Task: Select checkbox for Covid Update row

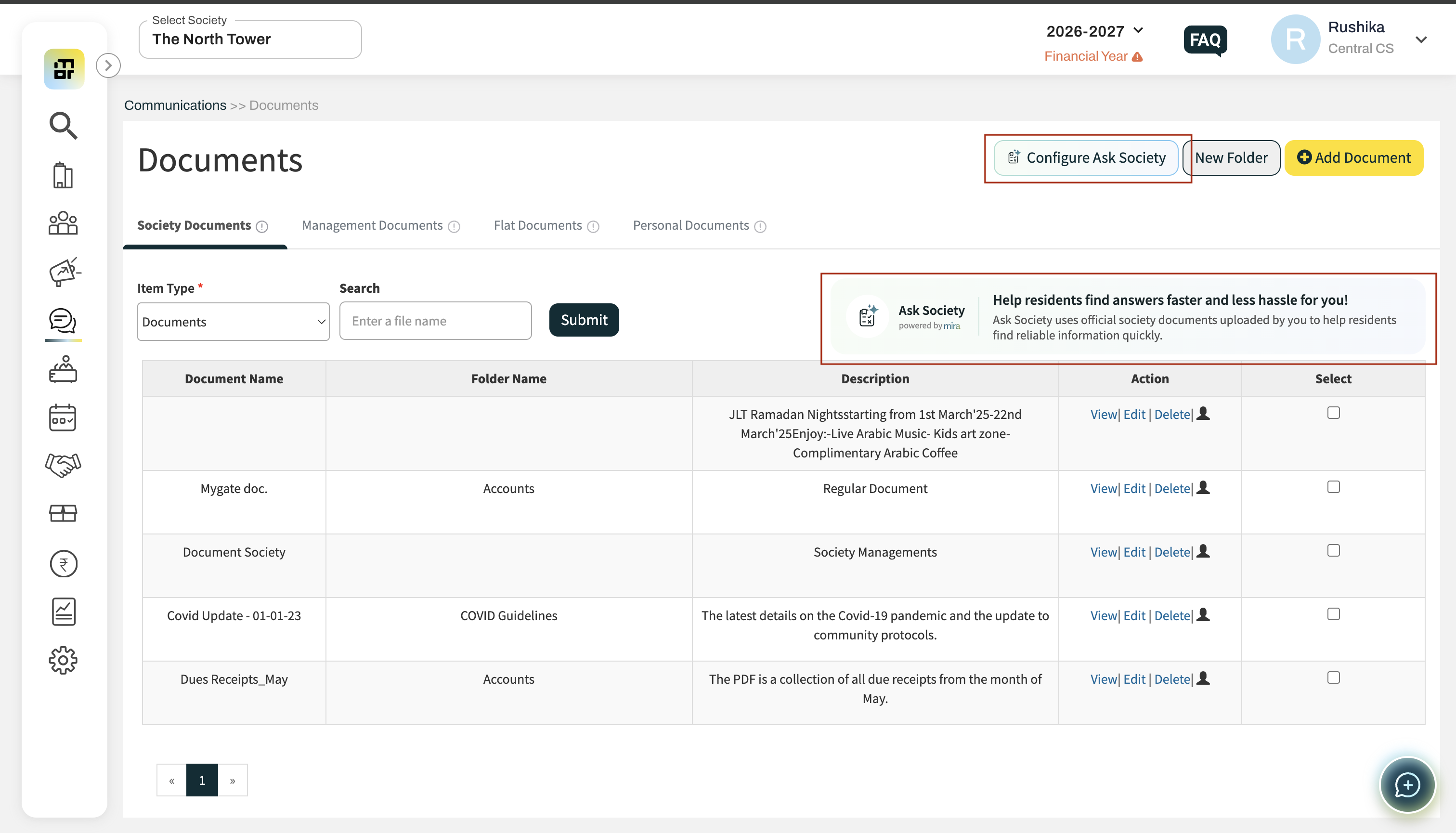Action: 1334,614
